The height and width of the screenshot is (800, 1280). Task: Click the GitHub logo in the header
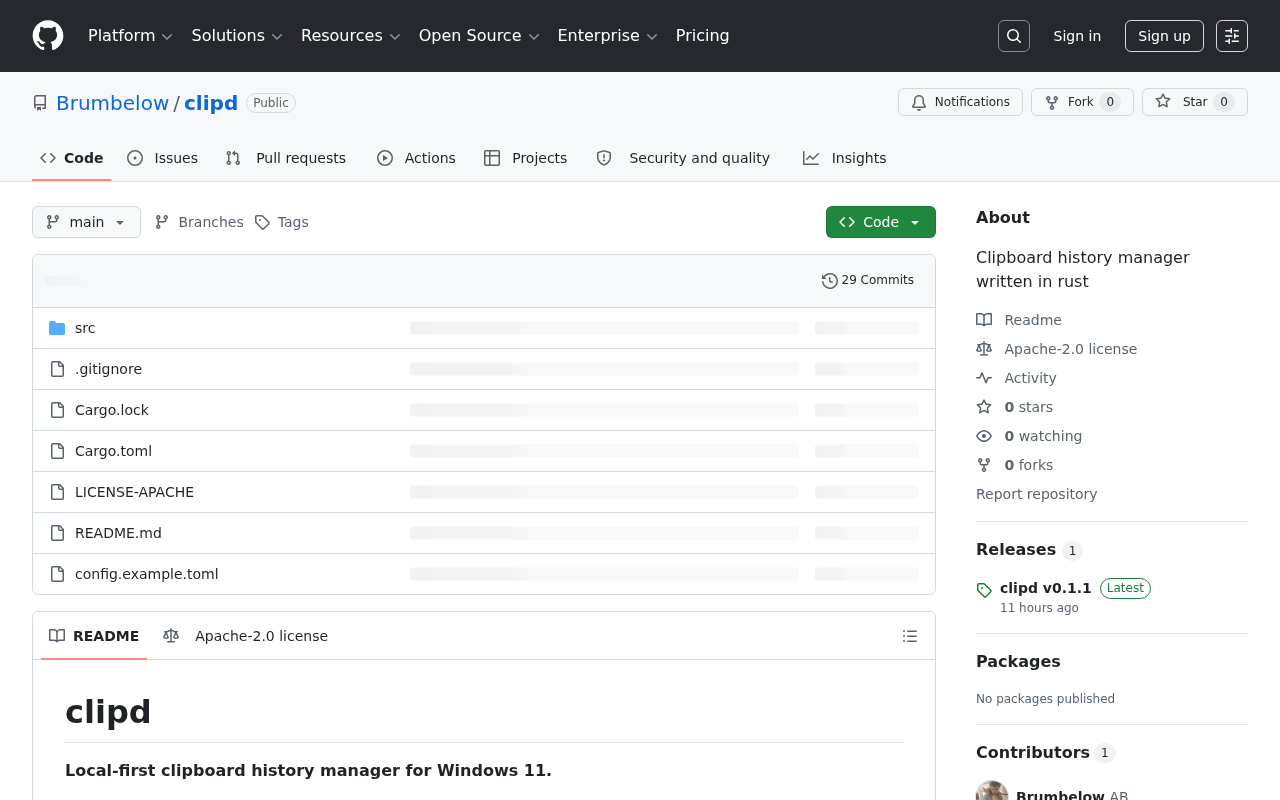coord(48,36)
